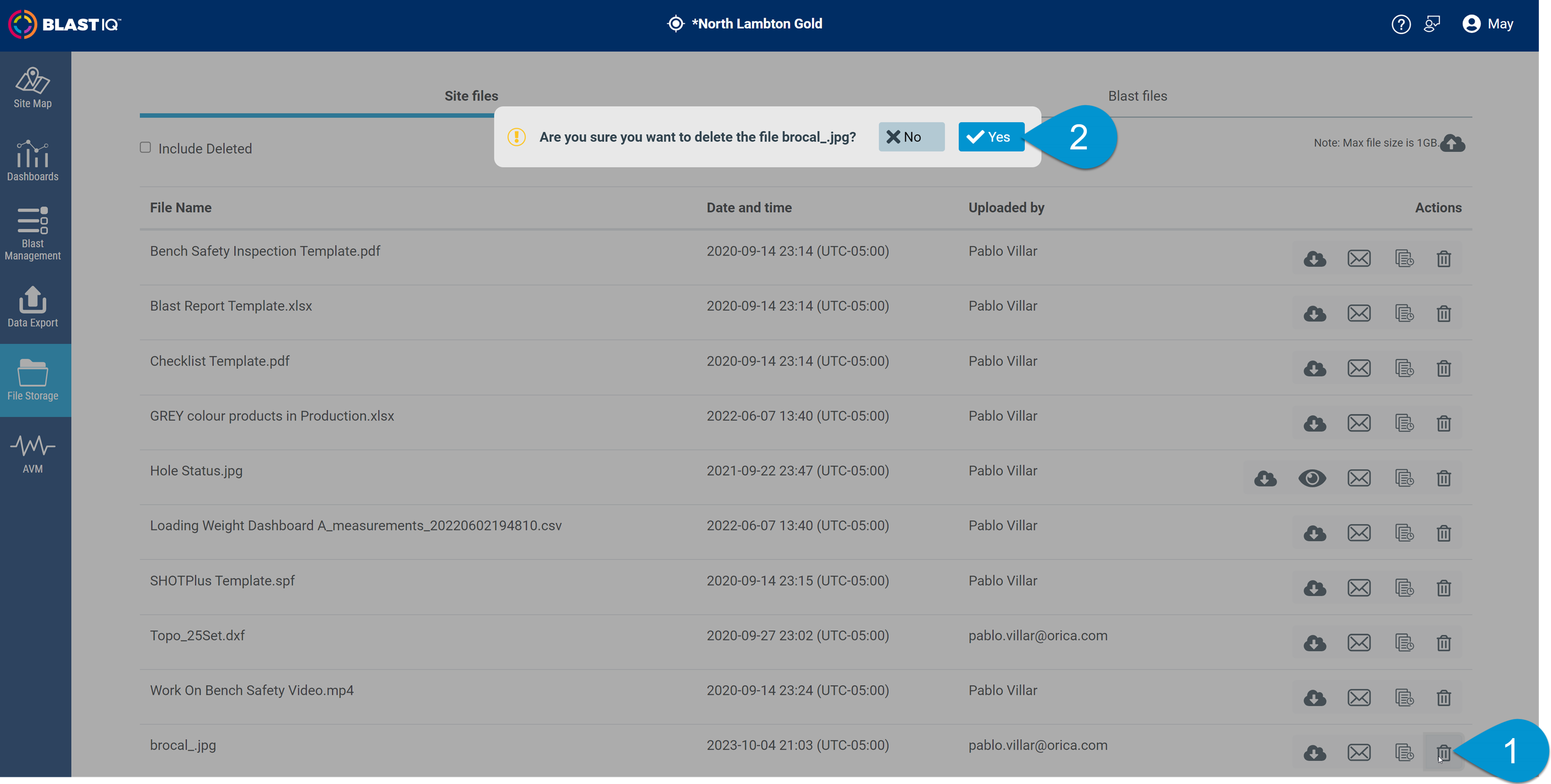The width and height of the screenshot is (1551, 784).
Task: Open the May user account menu
Action: click(x=1488, y=24)
